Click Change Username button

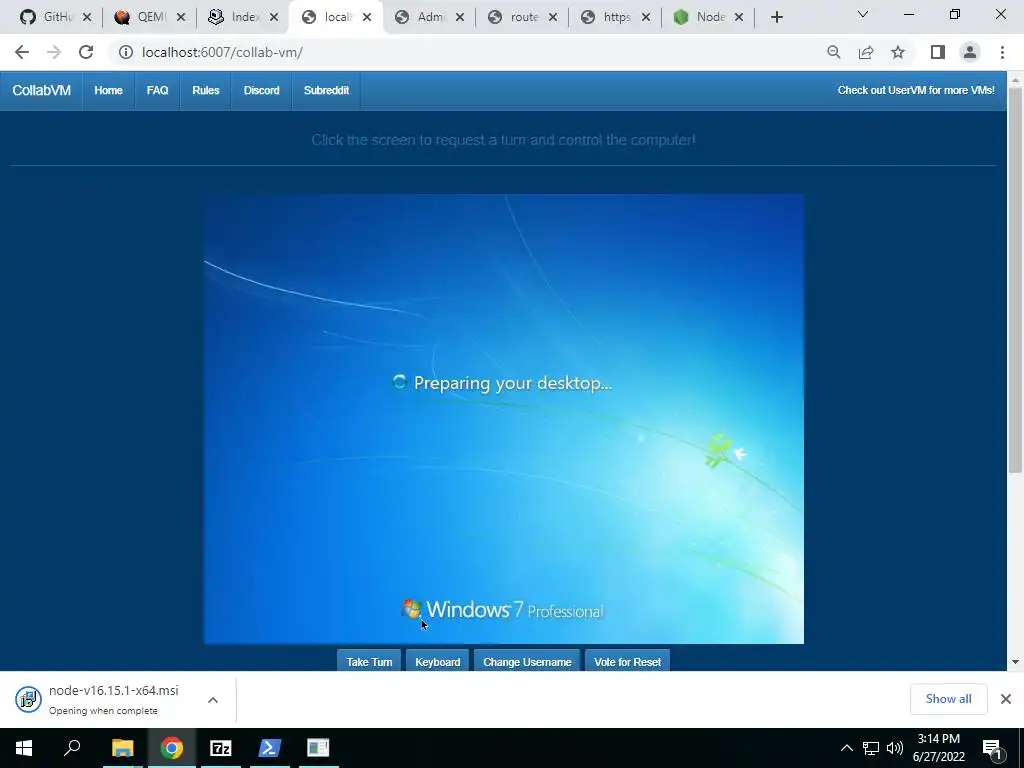(x=527, y=661)
